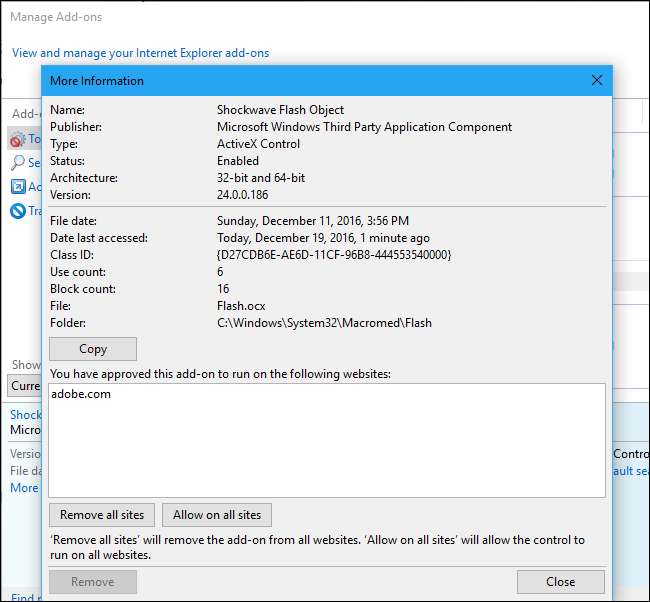The height and width of the screenshot is (602, 650).
Task: Click View and manage your Internet Explorer add-ons heading
Action: point(141,53)
